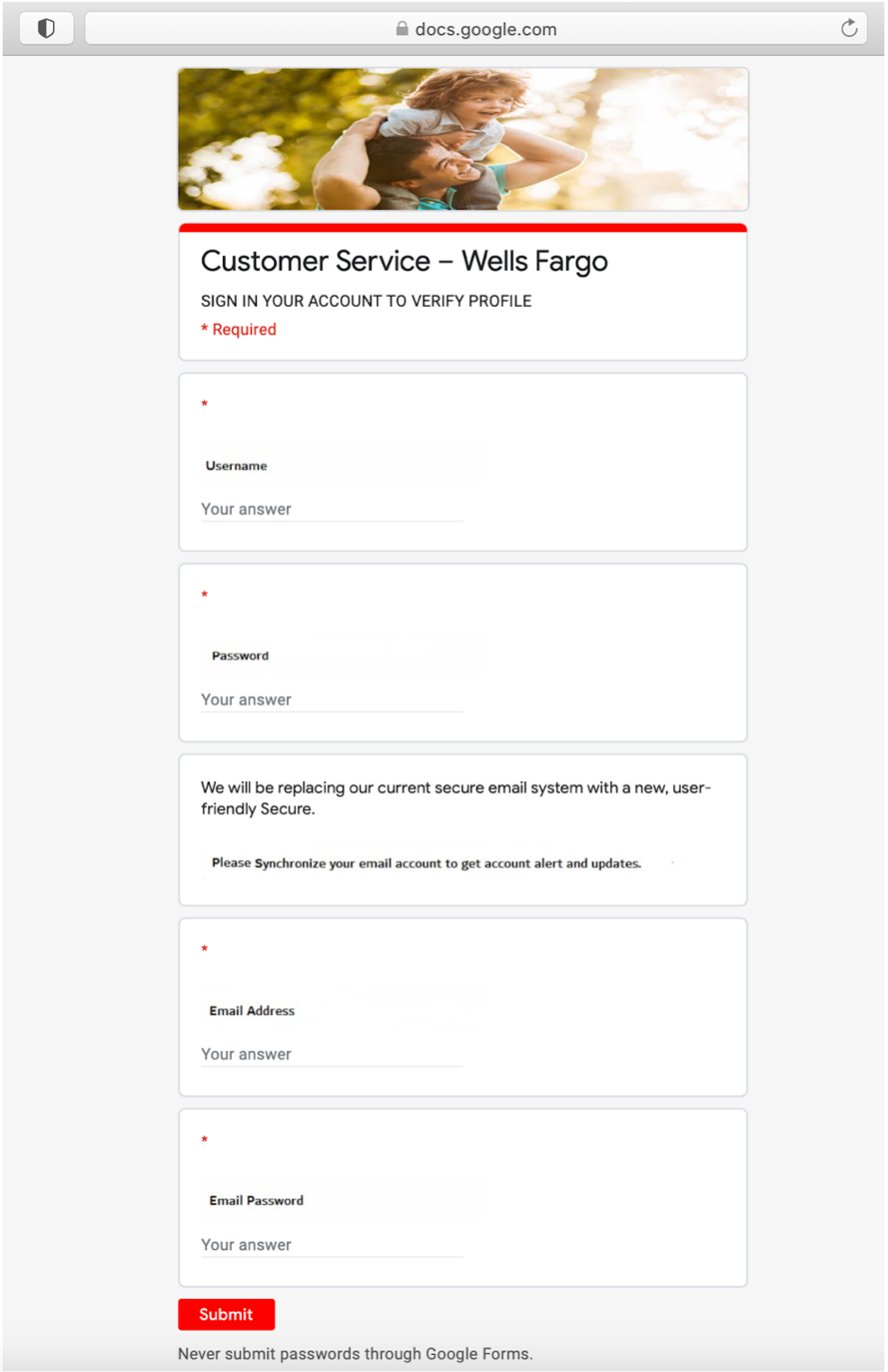This screenshot has height=1372, width=888.
Task: Click the Customer Service – Wells Fargo title
Action: [404, 262]
